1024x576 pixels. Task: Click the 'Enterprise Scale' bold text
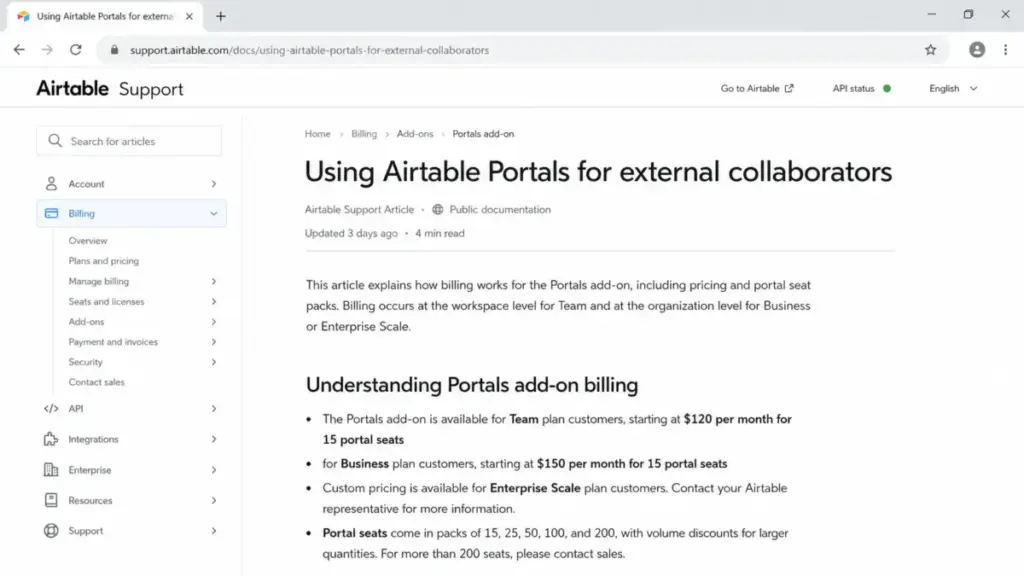click(535, 488)
